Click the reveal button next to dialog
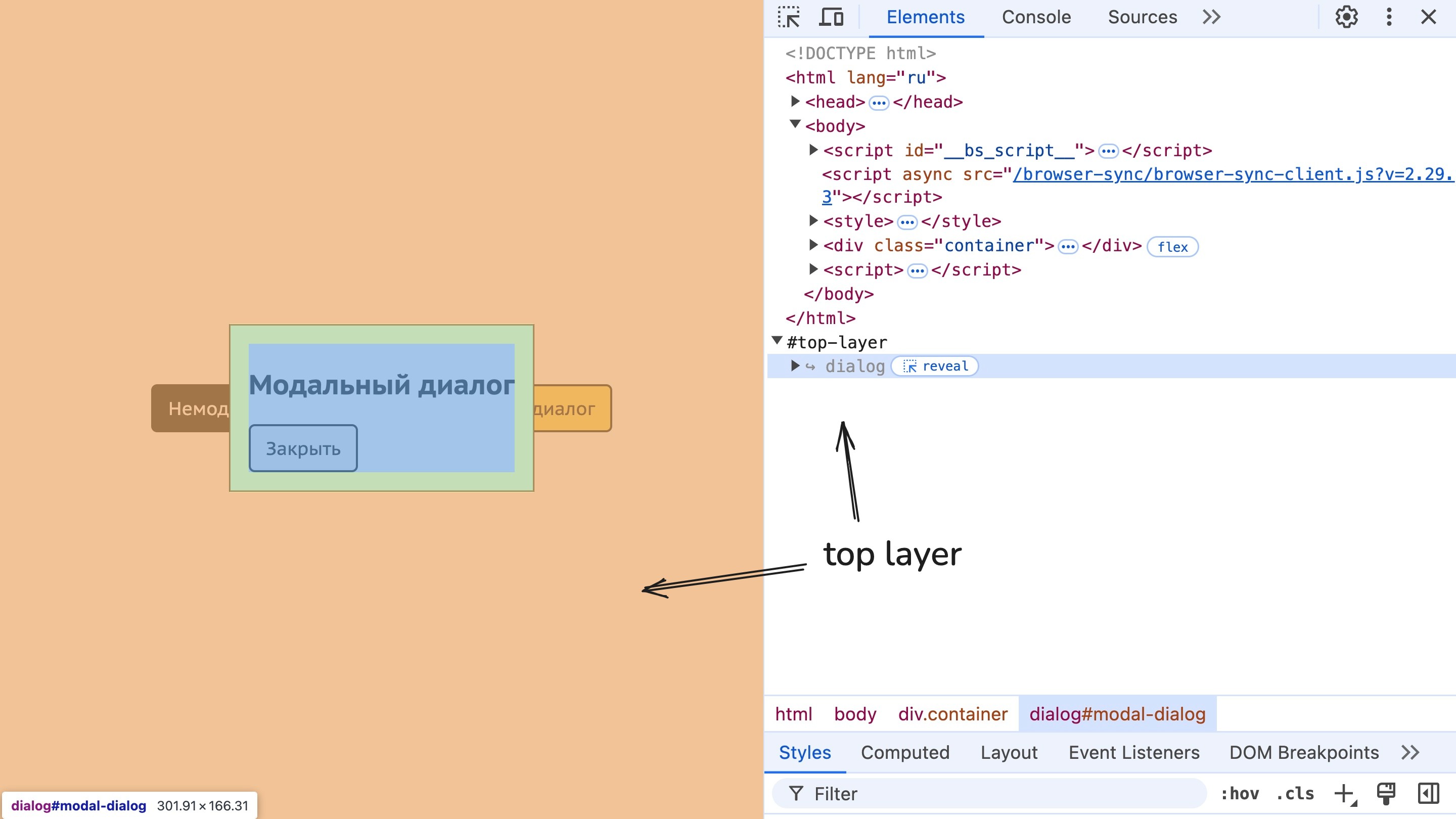This screenshot has height=819, width=1456. (x=935, y=366)
